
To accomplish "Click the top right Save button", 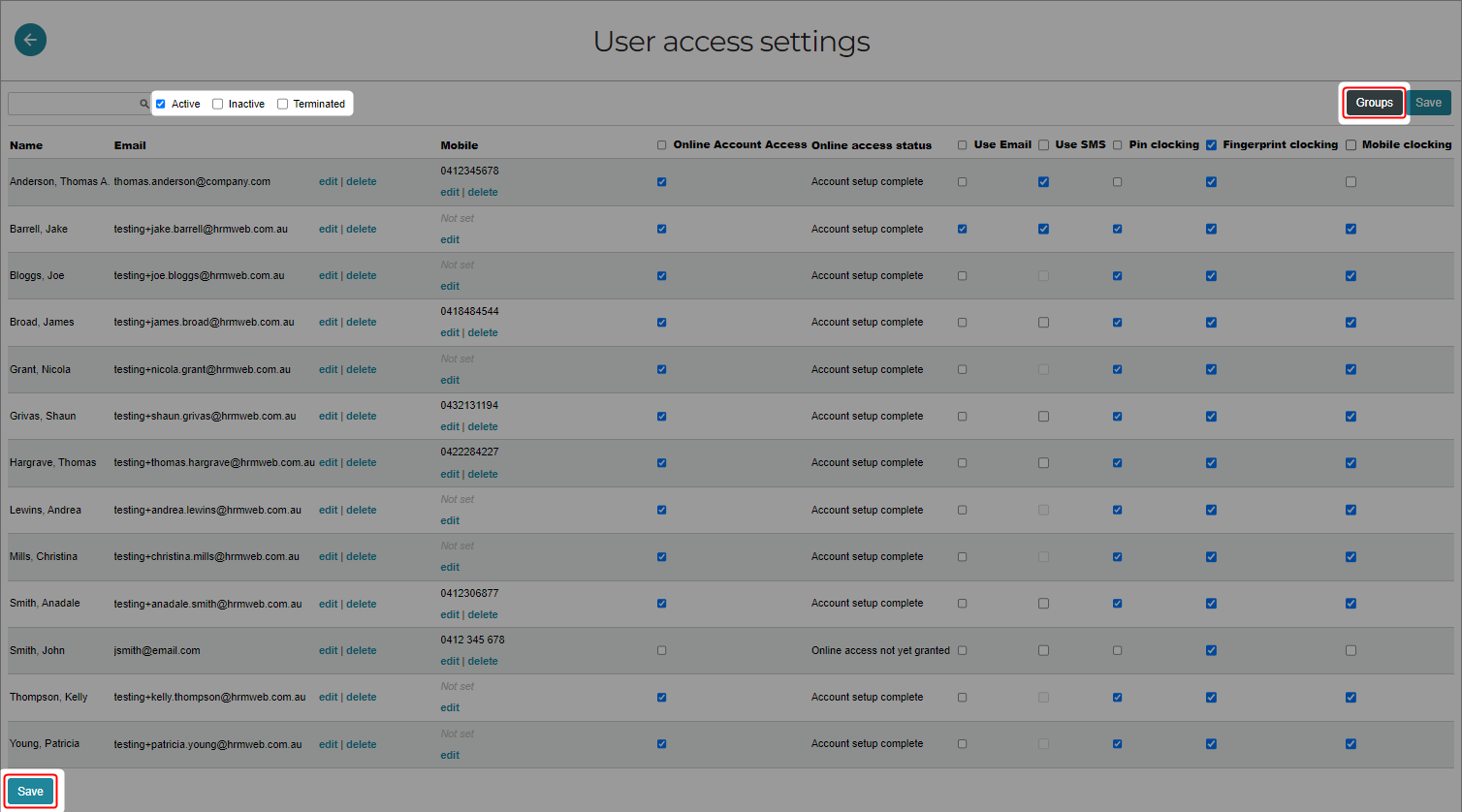I will (1428, 103).
